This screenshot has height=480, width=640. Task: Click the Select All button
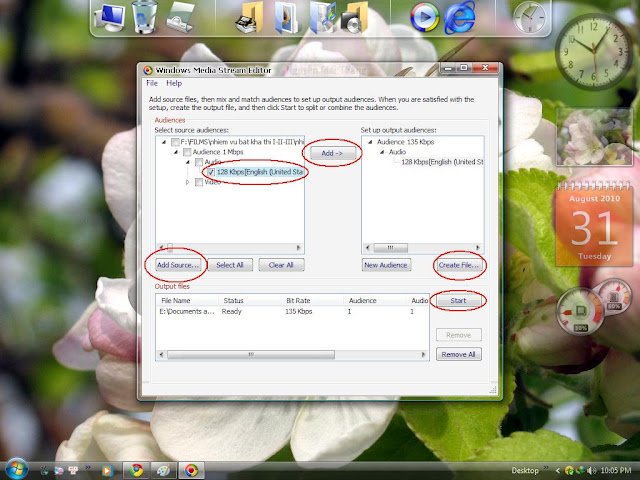coord(230,265)
